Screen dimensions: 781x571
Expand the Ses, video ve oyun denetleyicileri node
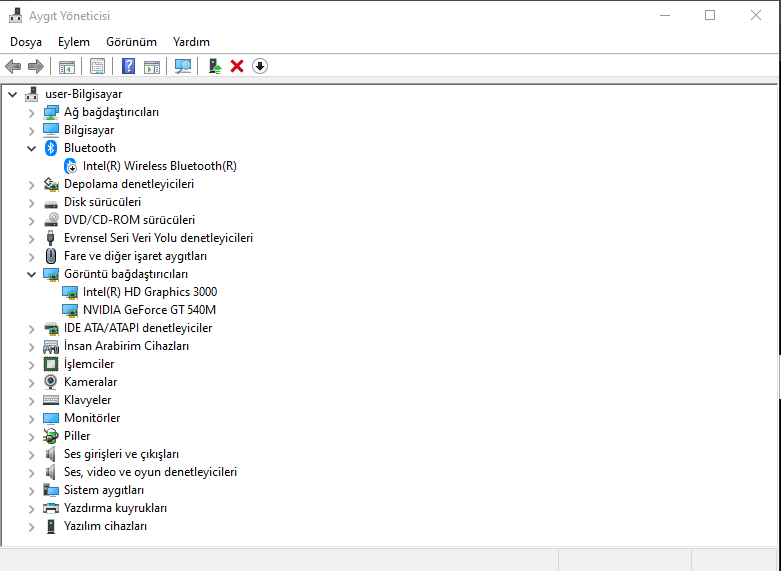click(x=31, y=473)
